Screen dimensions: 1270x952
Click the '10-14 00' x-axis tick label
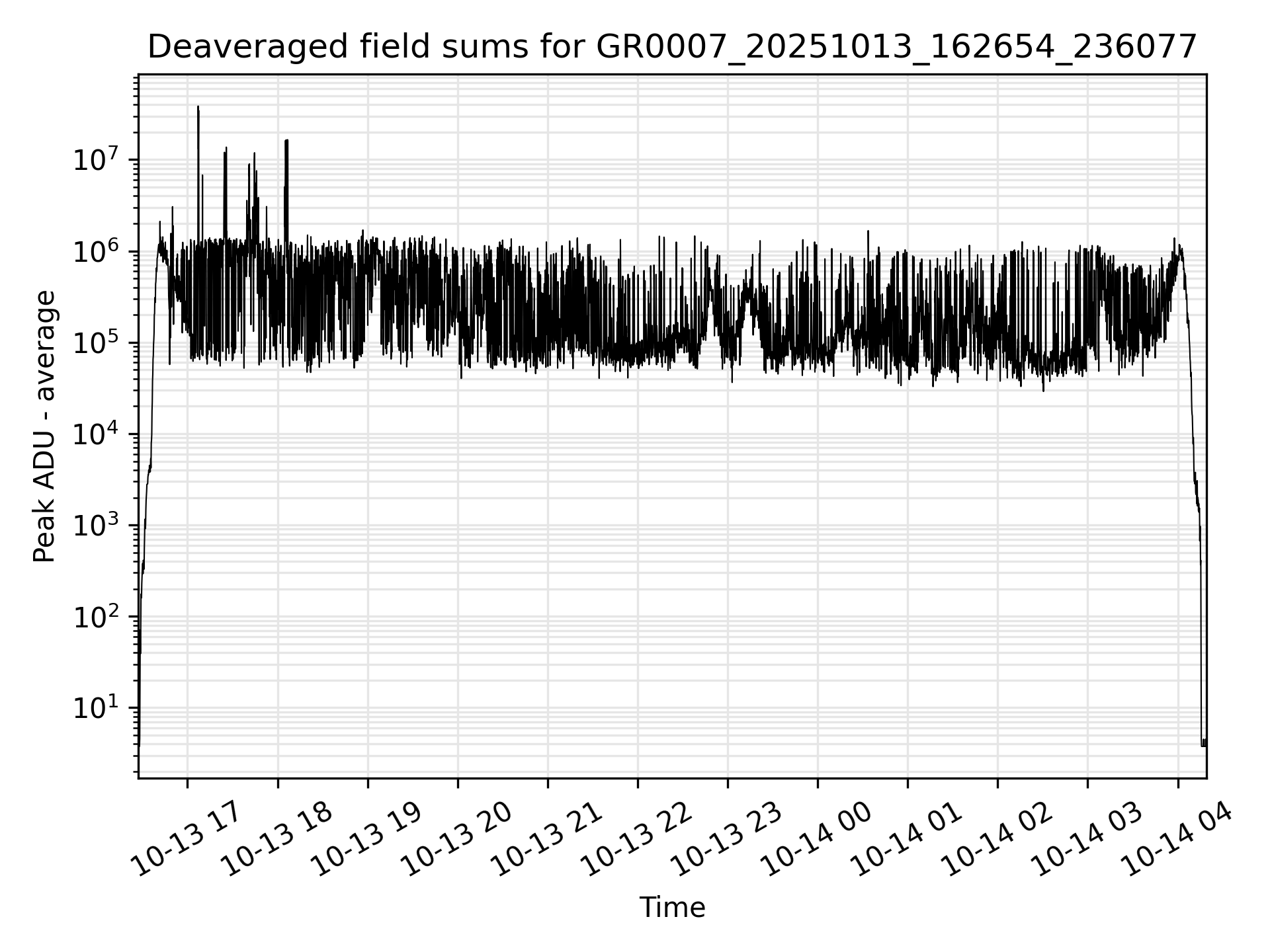point(816,840)
